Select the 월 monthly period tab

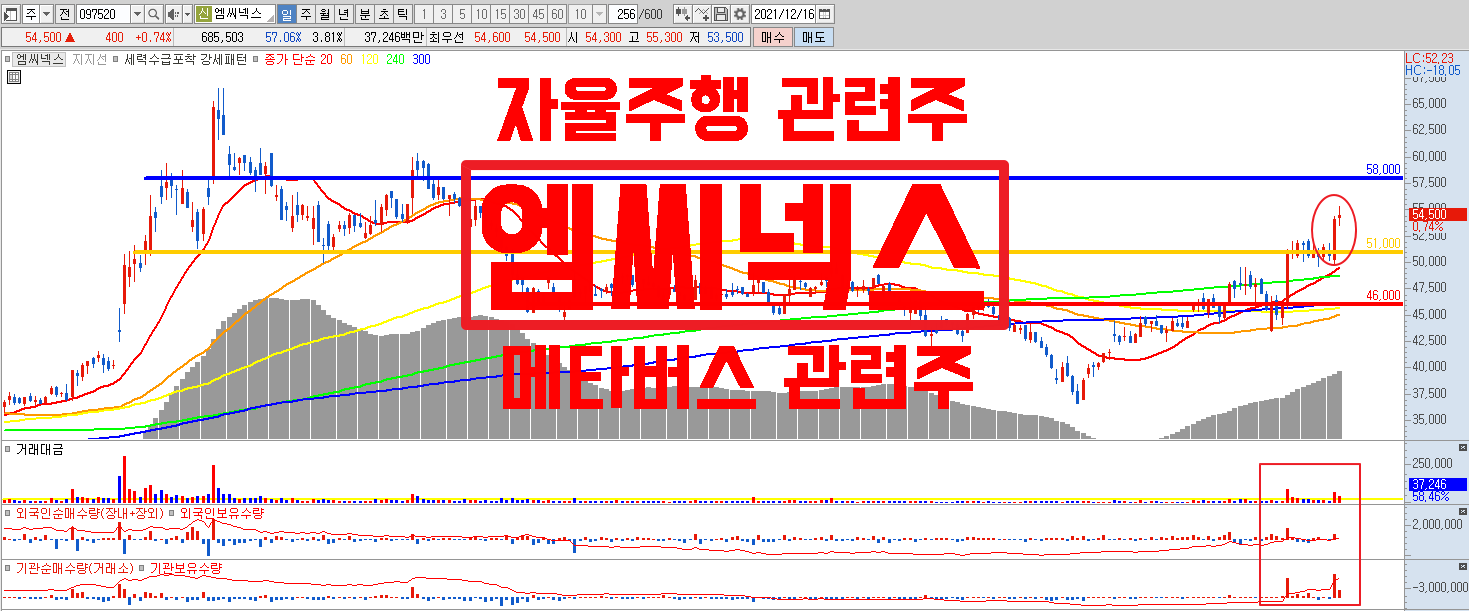tap(325, 14)
